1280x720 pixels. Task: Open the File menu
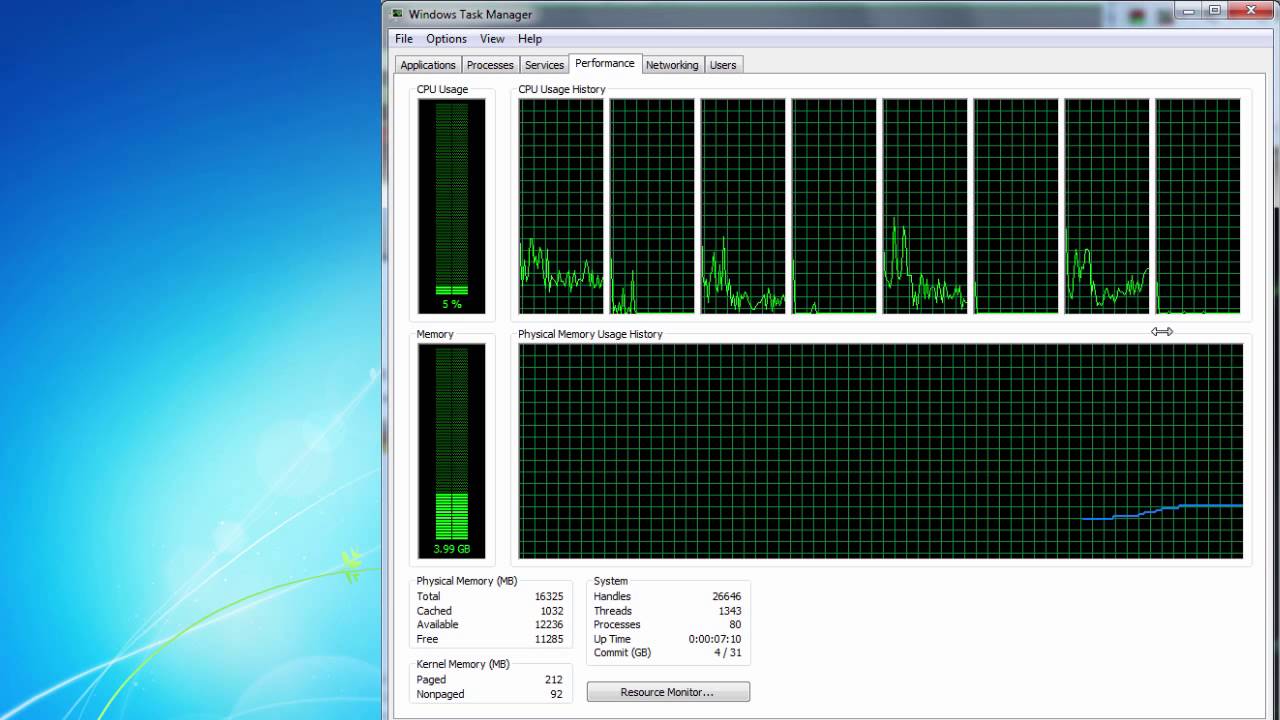403,38
